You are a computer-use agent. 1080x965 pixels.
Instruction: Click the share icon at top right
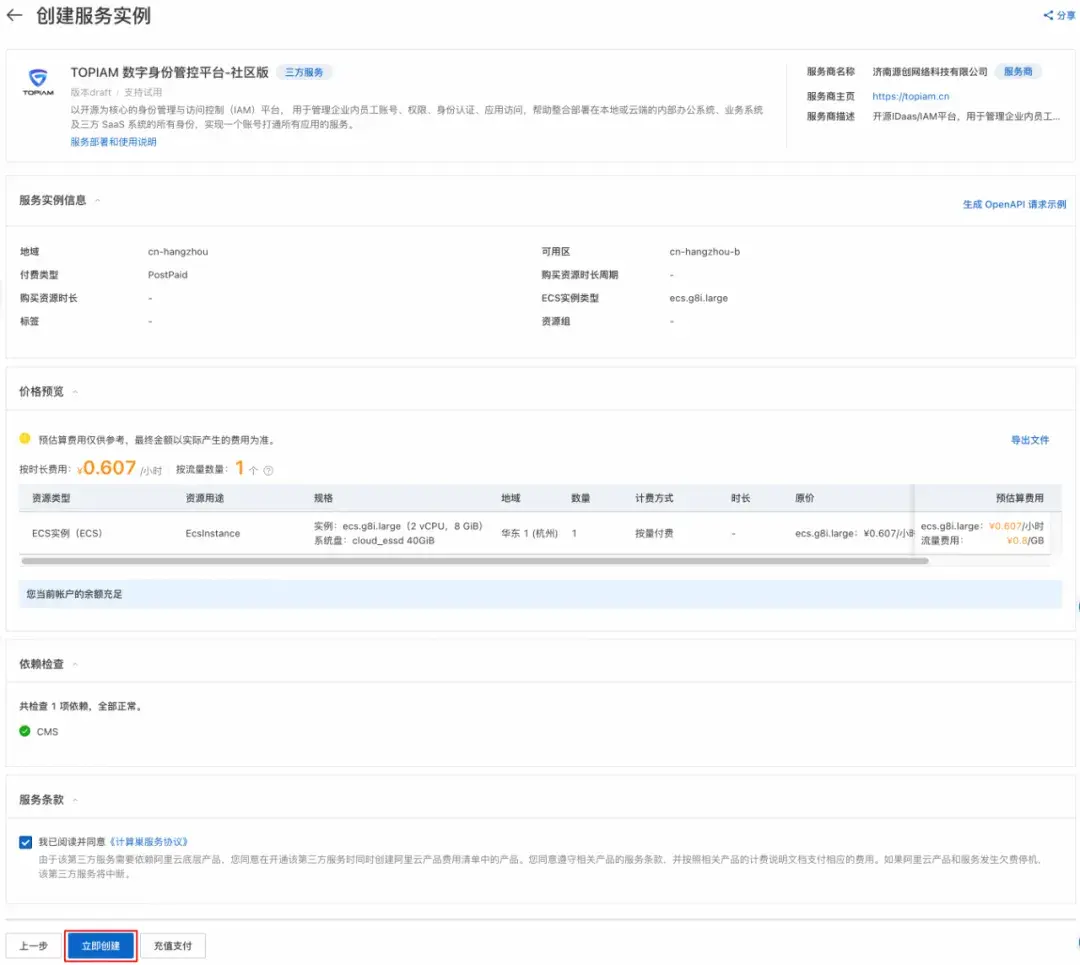point(1048,15)
